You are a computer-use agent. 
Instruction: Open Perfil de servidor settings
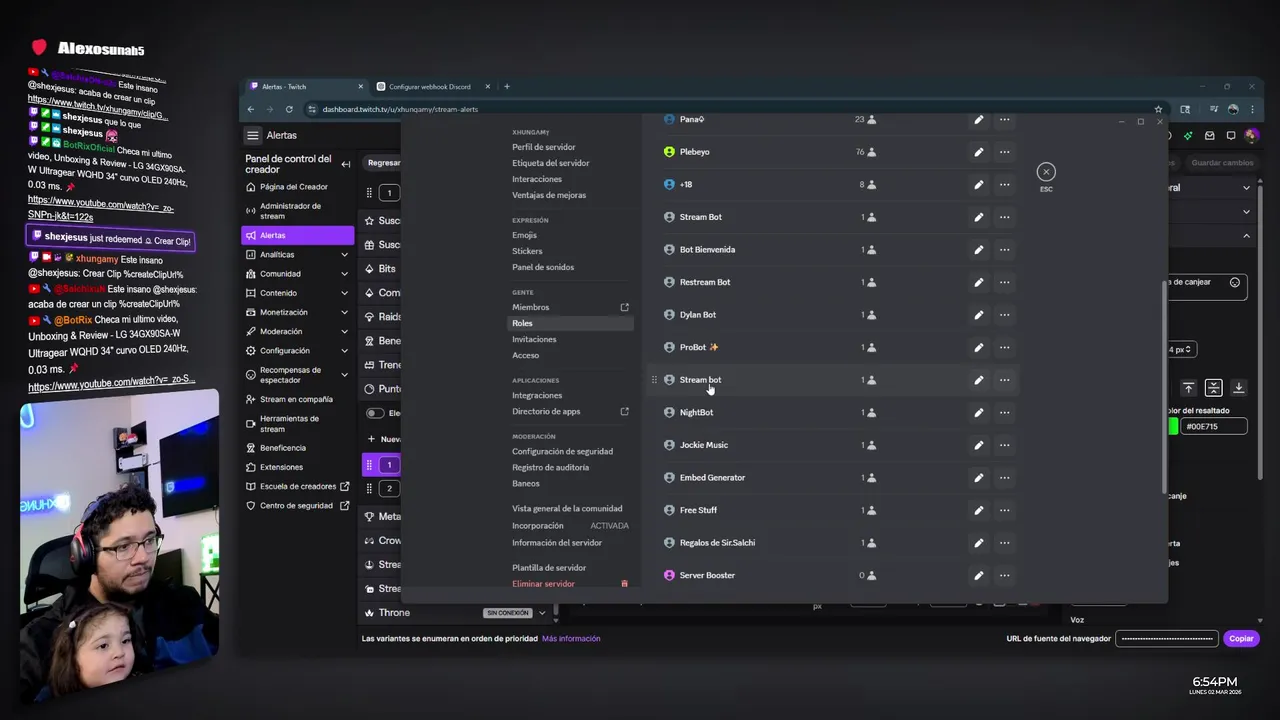pyautogui.click(x=544, y=147)
